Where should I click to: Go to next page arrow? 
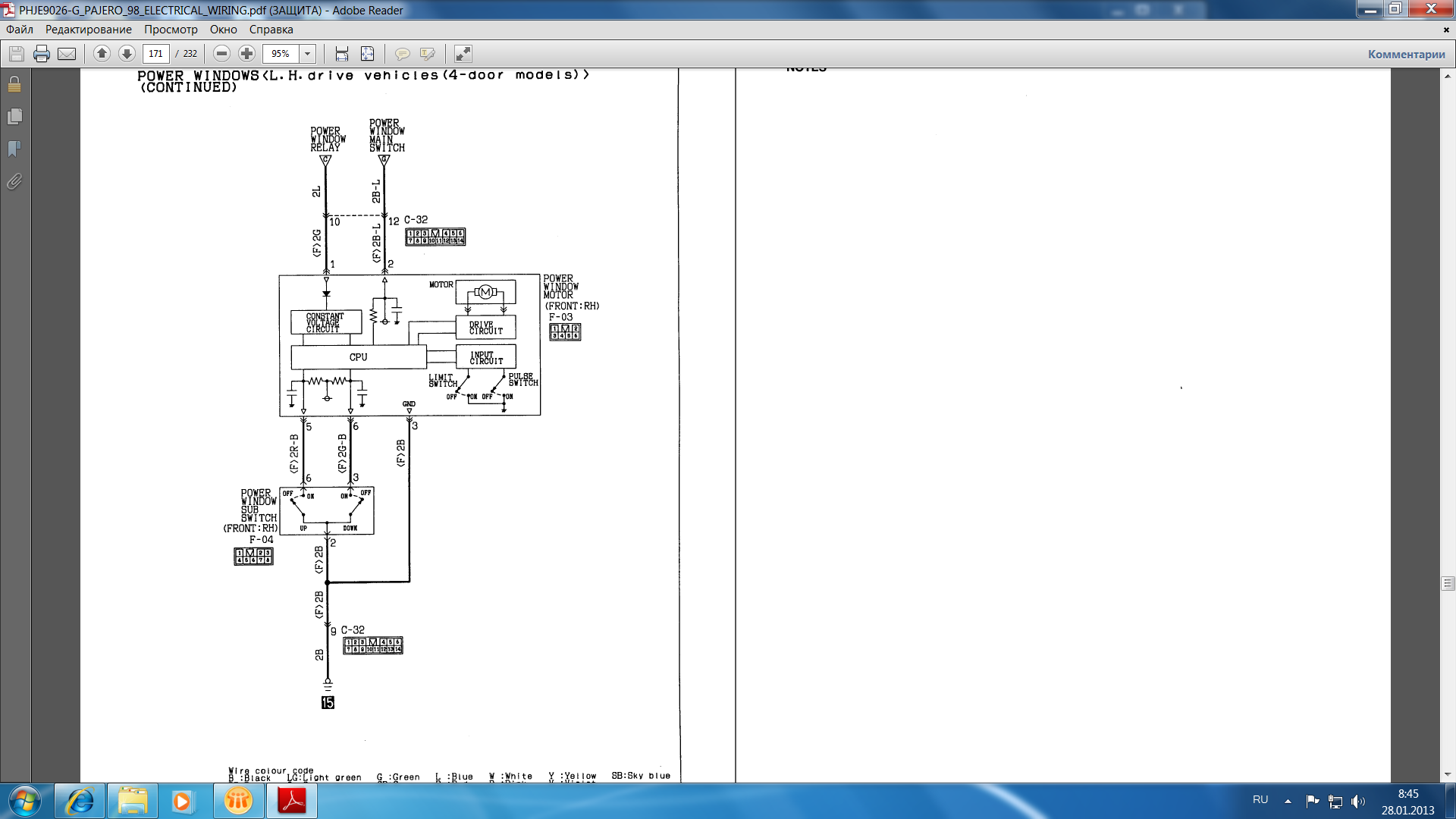pyautogui.click(x=127, y=54)
